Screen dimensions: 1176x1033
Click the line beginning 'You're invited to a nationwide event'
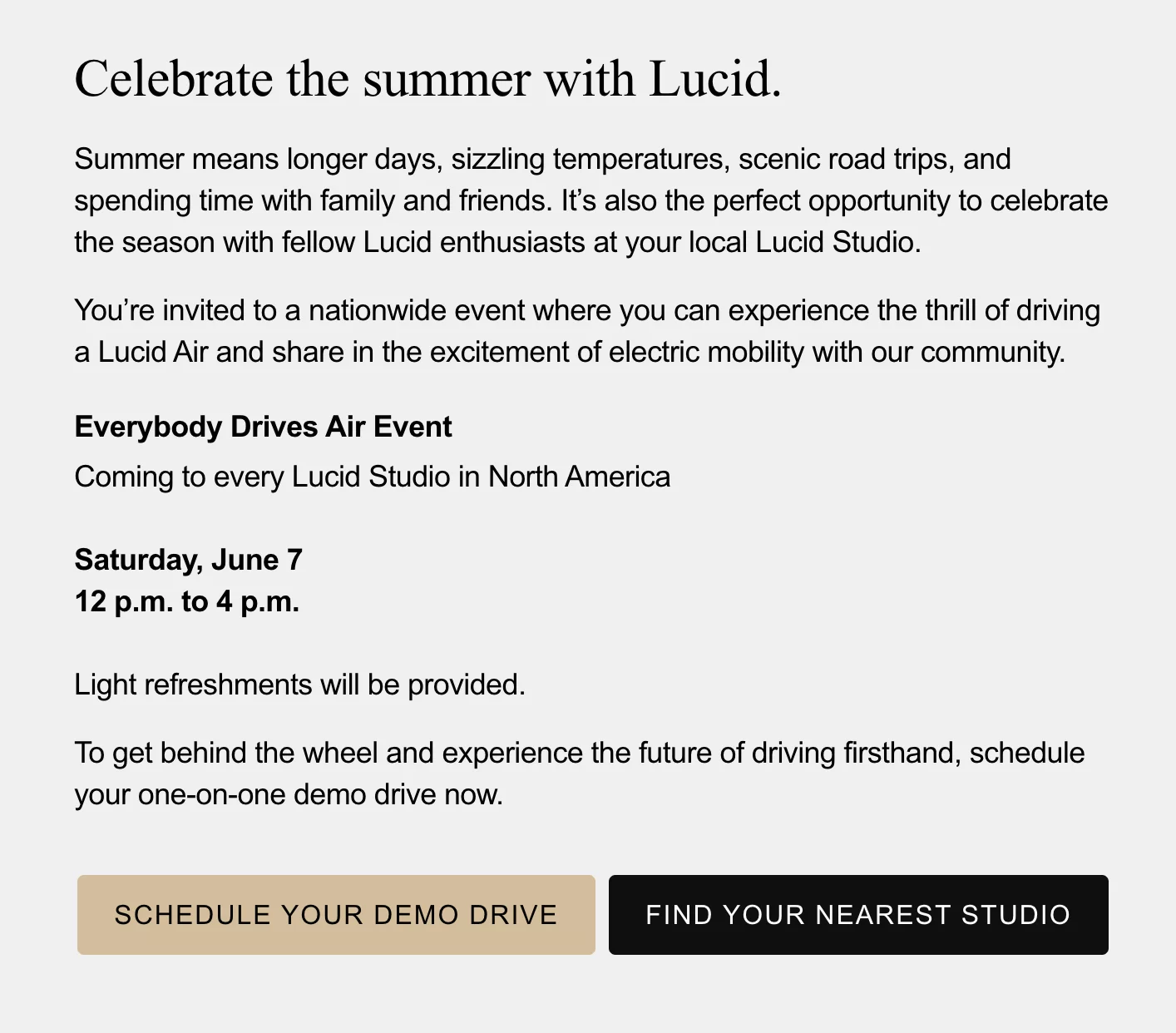pos(587,310)
